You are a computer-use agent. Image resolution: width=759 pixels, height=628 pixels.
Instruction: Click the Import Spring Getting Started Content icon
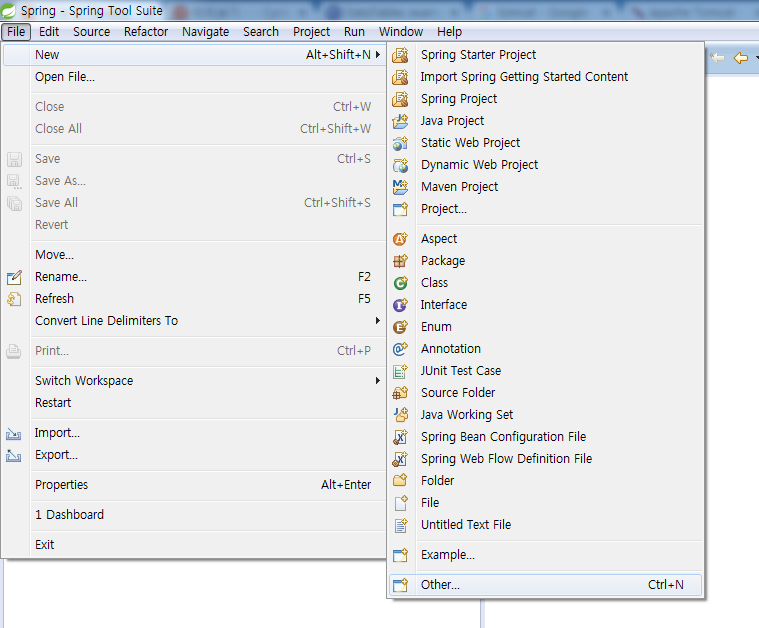[x=400, y=77]
